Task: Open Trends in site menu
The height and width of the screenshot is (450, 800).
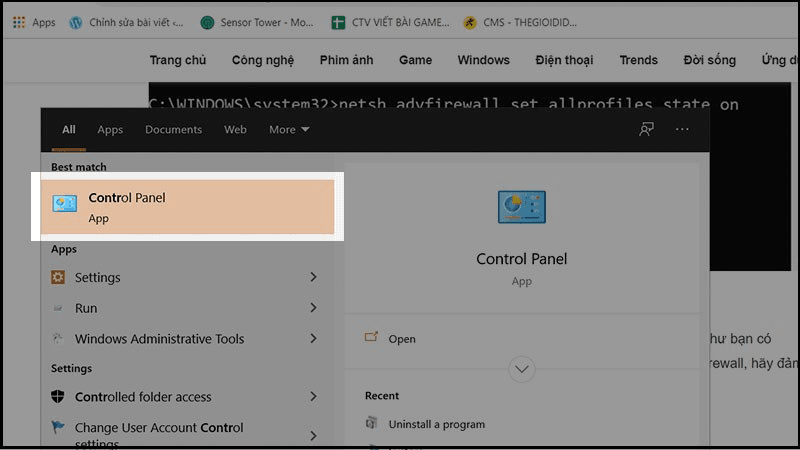Action: 638,60
